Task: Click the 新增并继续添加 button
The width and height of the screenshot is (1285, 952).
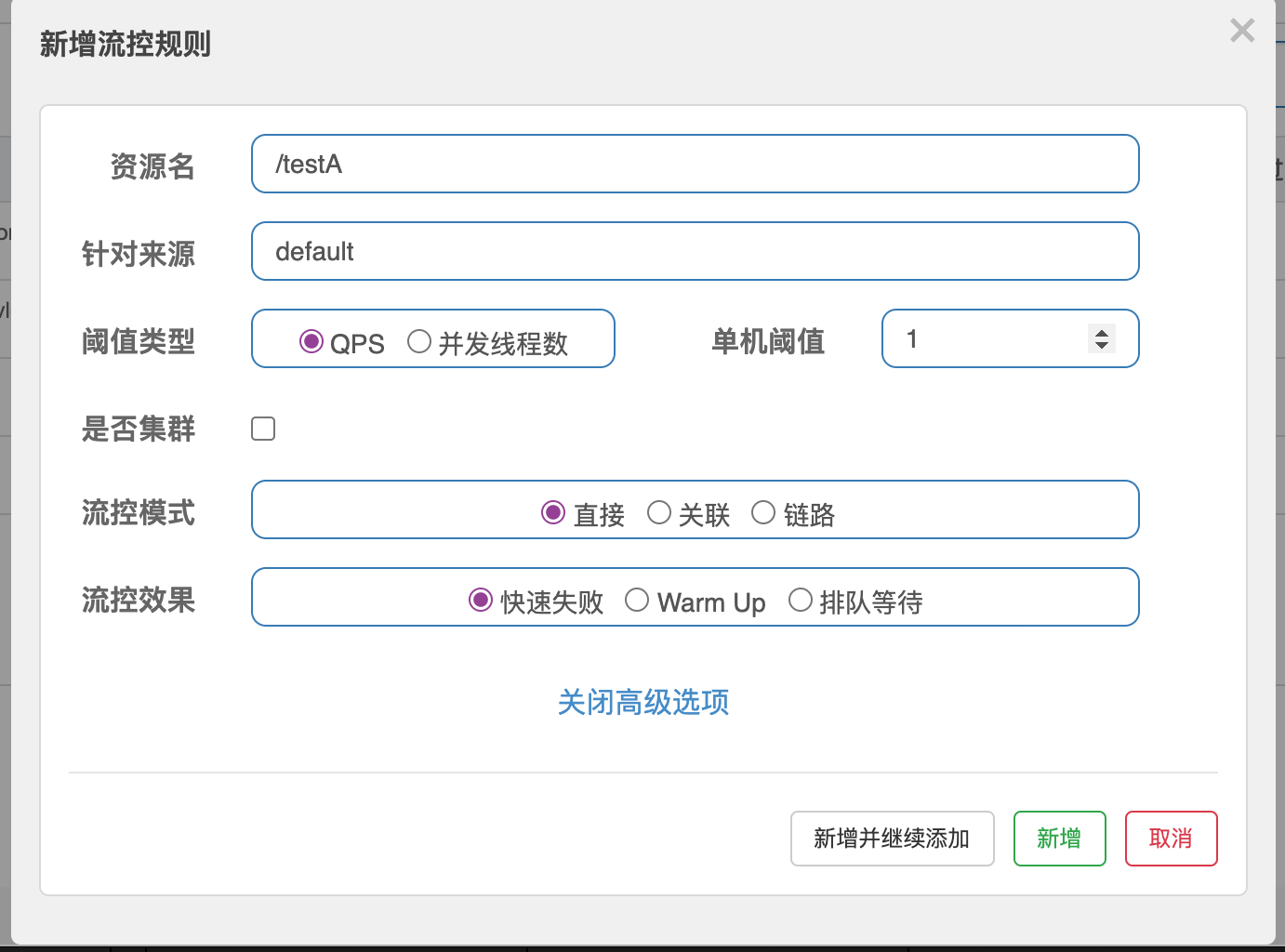Action: [893, 839]
